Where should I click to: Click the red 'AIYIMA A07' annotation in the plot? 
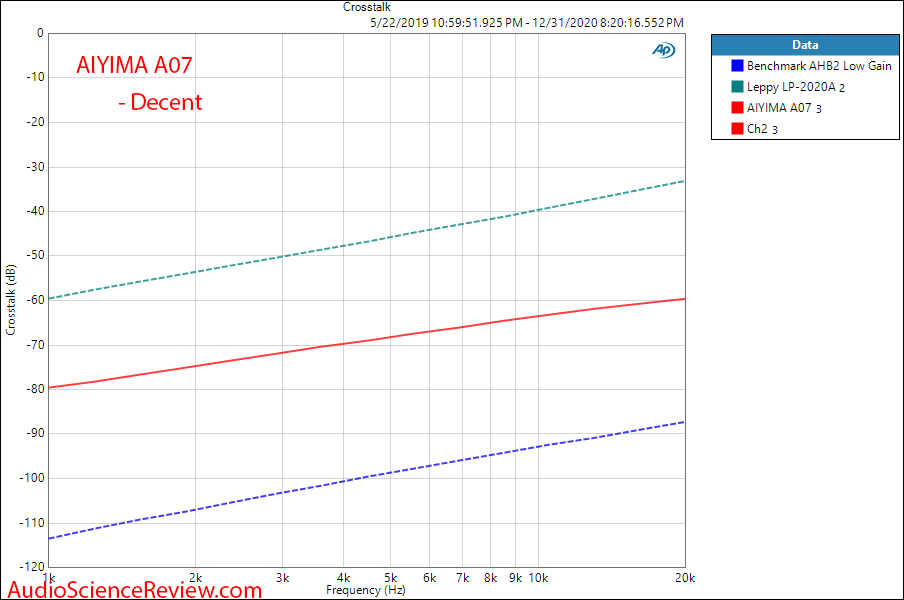pos(134,65)
